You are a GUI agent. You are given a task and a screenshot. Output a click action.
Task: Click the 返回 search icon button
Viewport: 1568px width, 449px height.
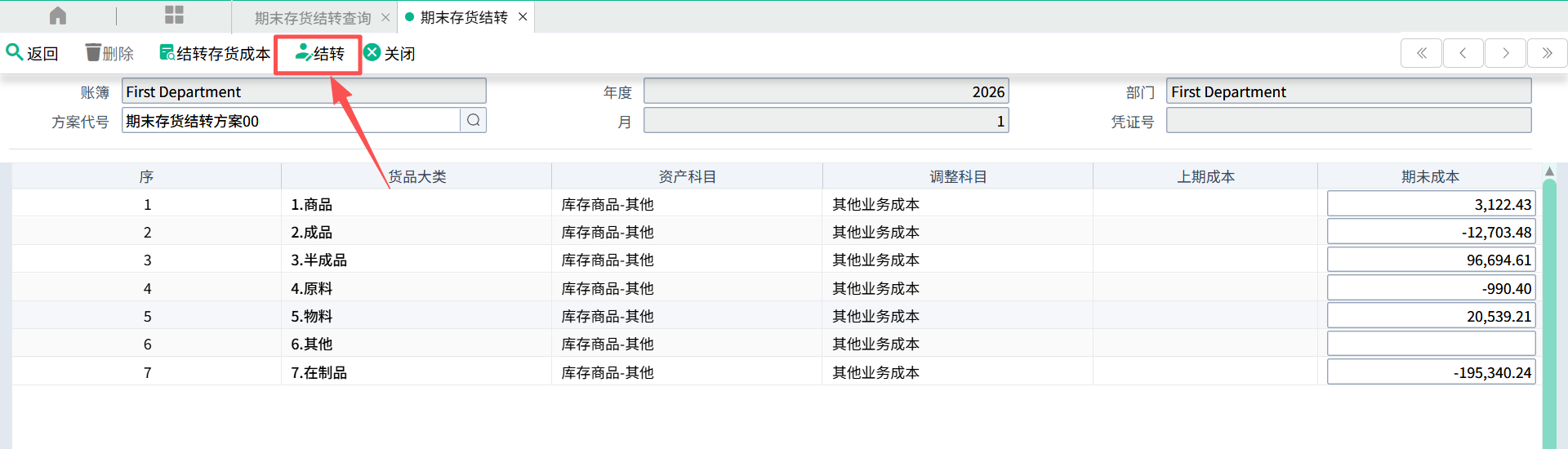[x=15, y=52]
